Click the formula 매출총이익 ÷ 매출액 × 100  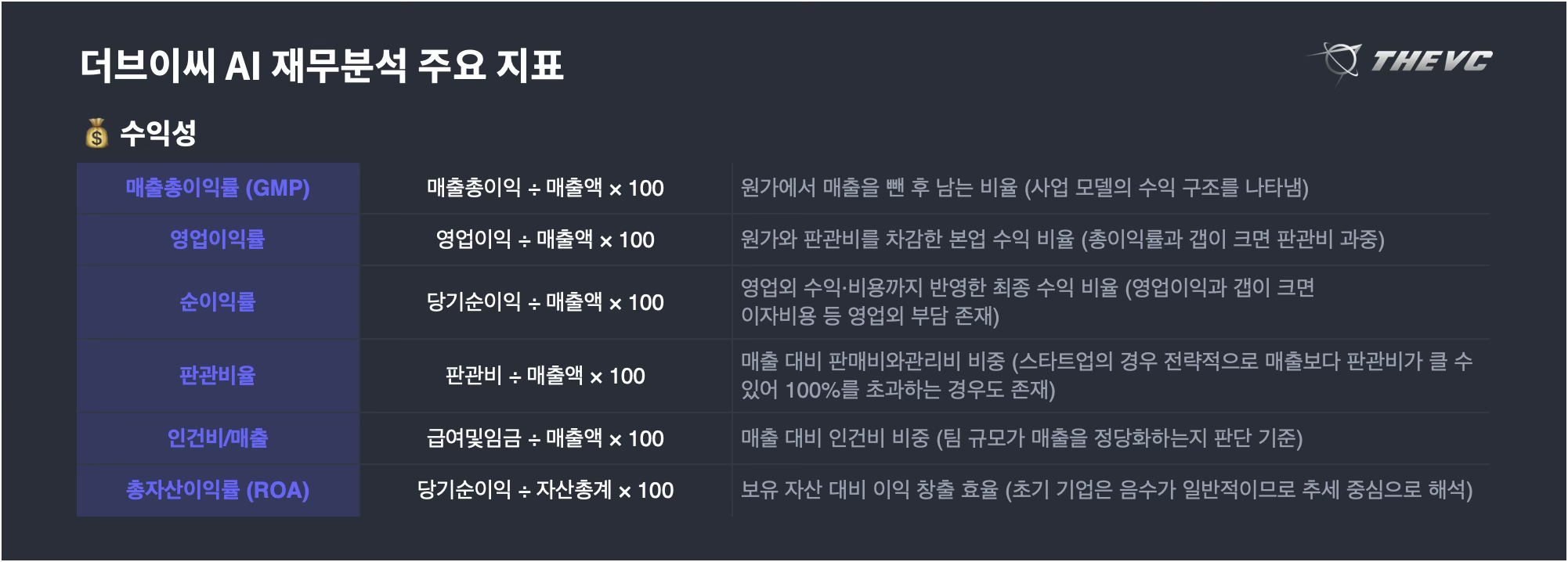[x=545, y=188]
